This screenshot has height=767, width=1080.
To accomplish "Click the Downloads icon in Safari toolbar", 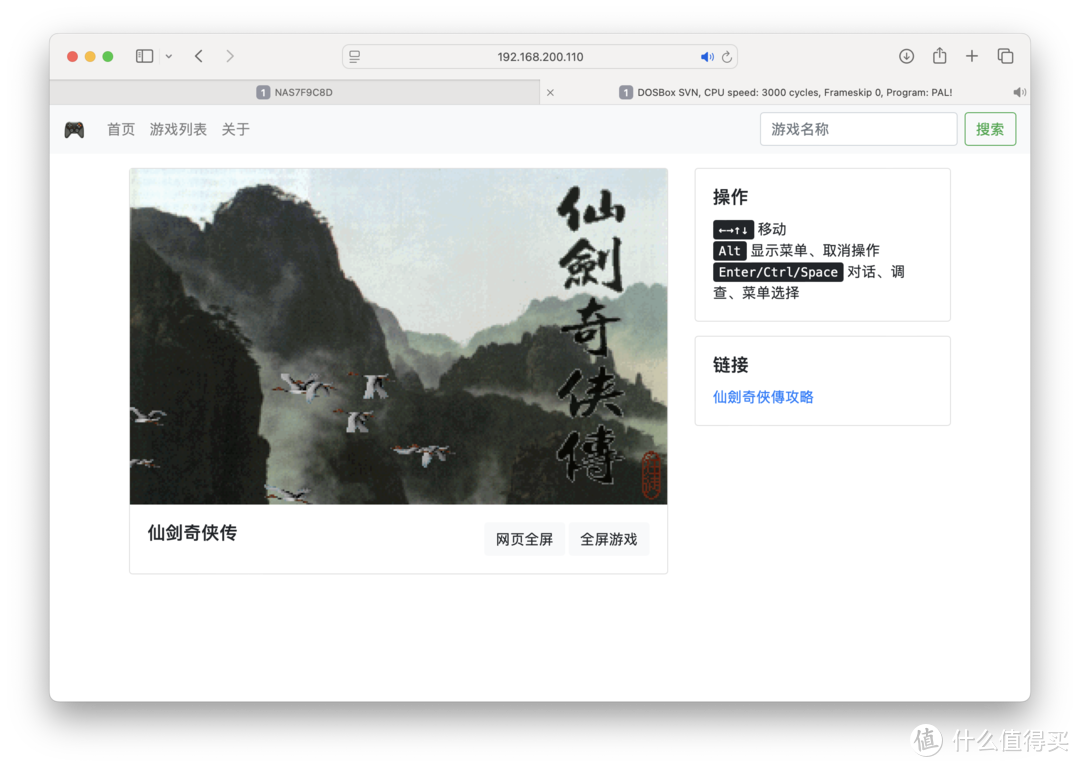I will 906,56.
